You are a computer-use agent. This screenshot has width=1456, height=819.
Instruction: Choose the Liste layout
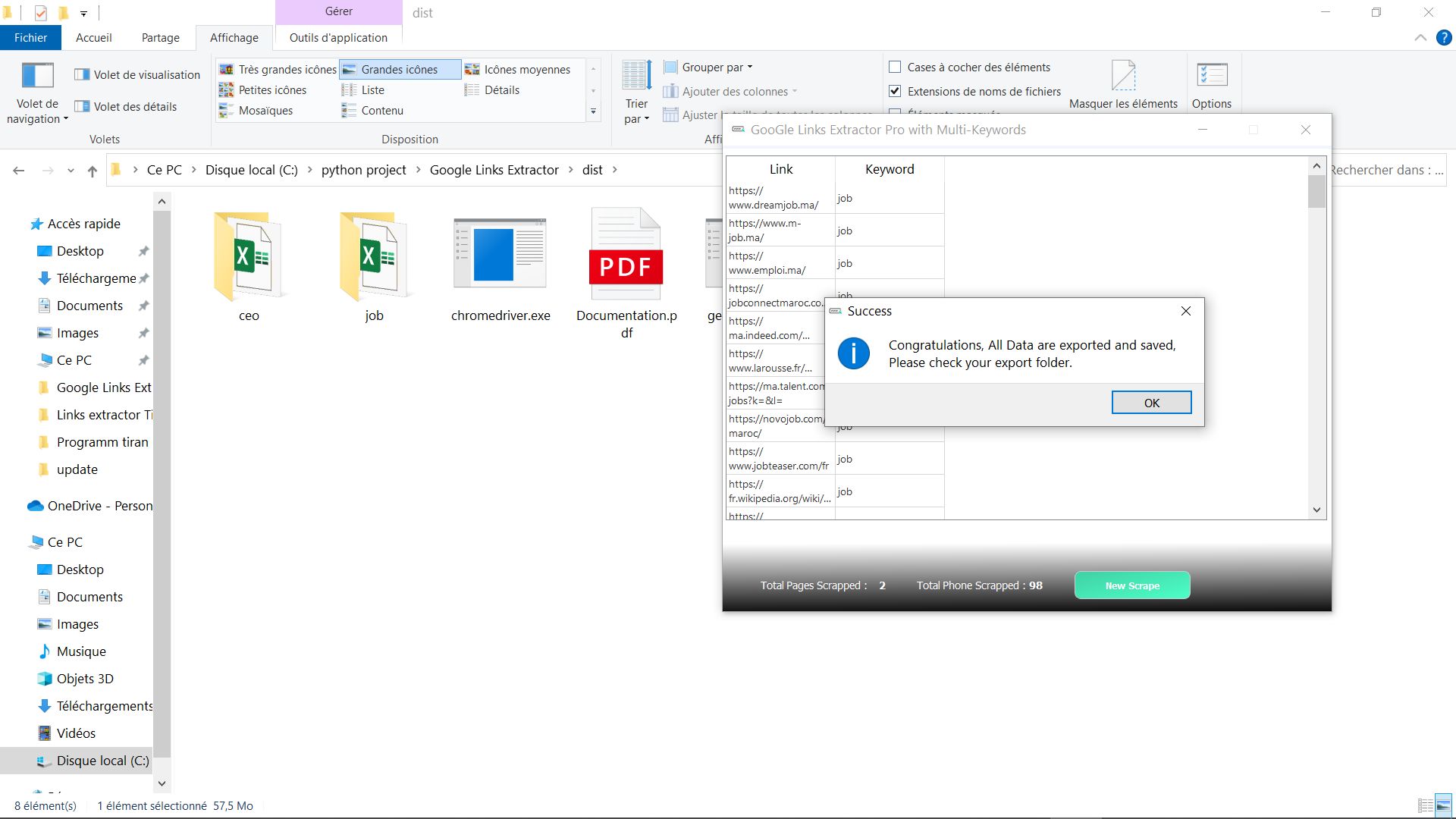coord(363,89)
